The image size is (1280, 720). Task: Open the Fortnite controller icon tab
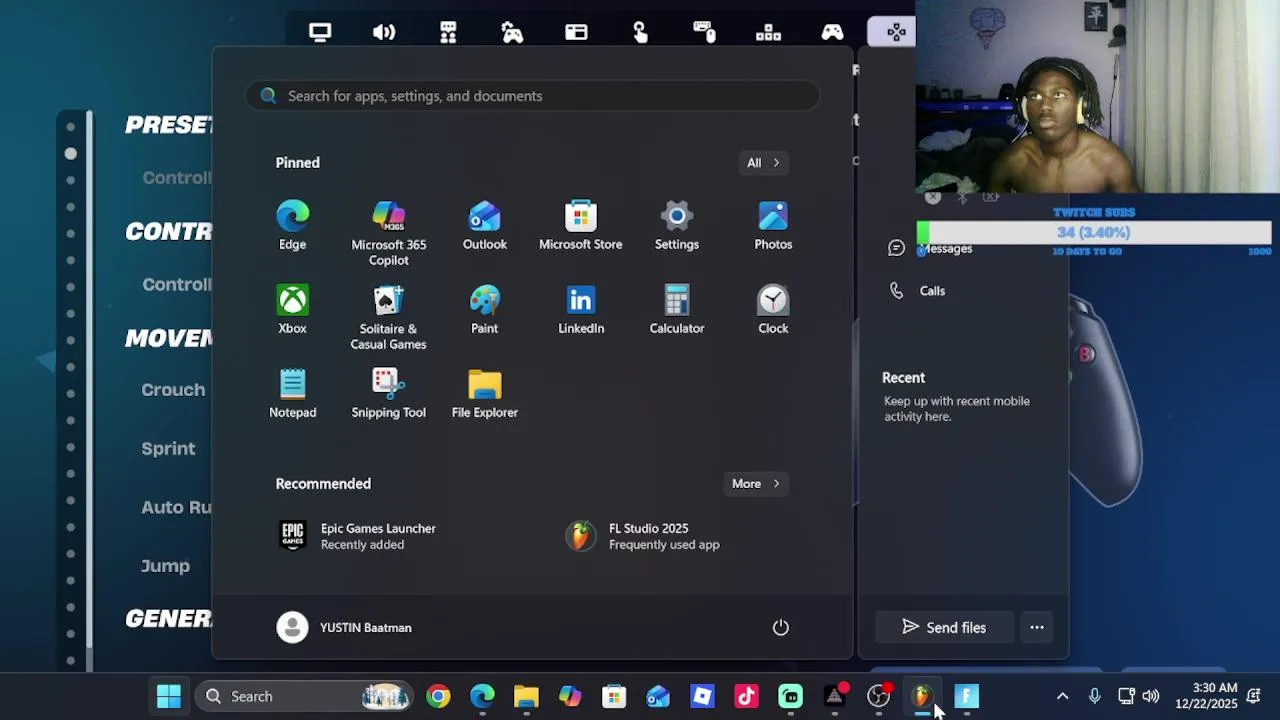click(832, 32)
